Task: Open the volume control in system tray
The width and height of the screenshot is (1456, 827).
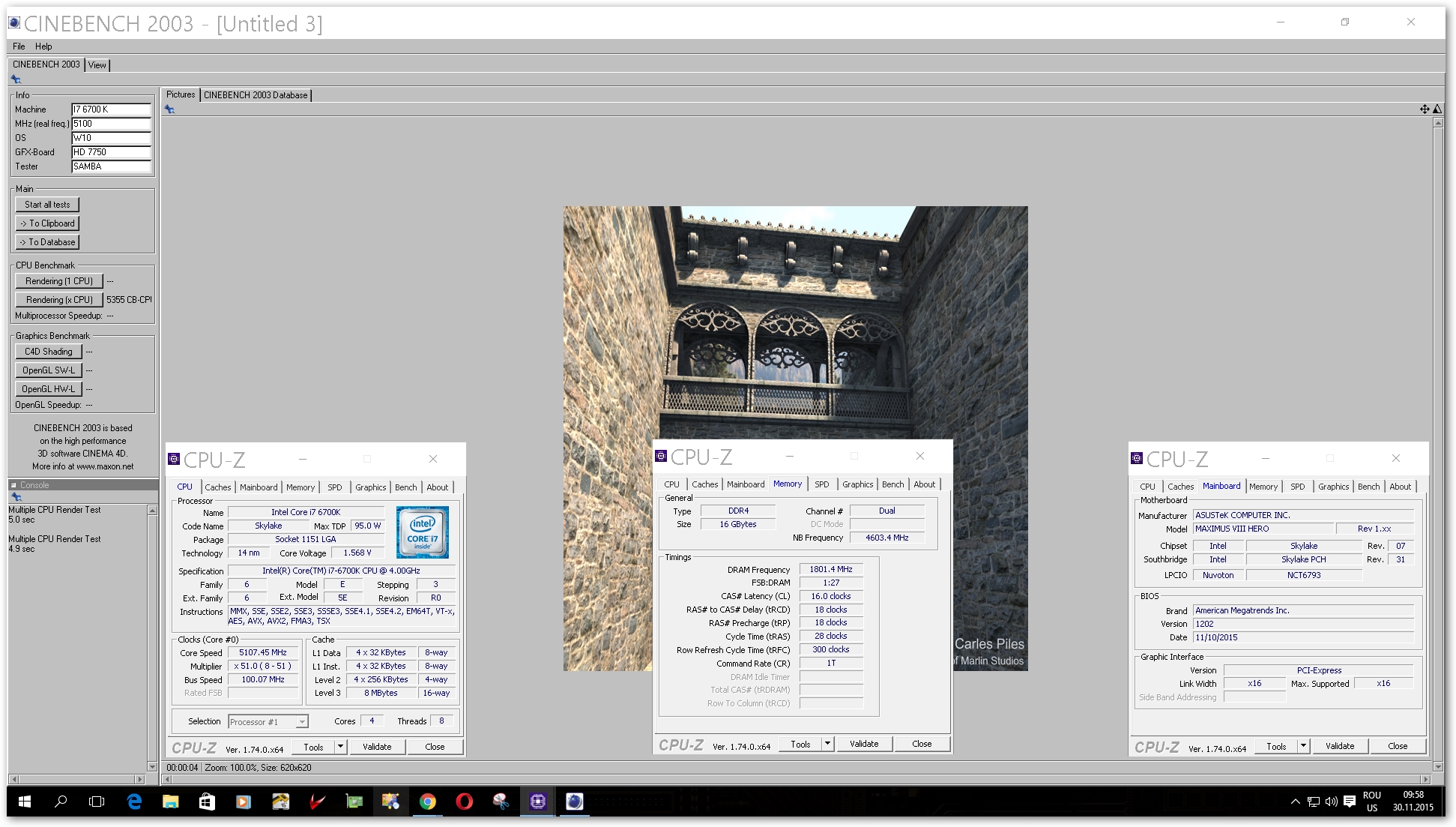Action: (x=1332, y=802)
